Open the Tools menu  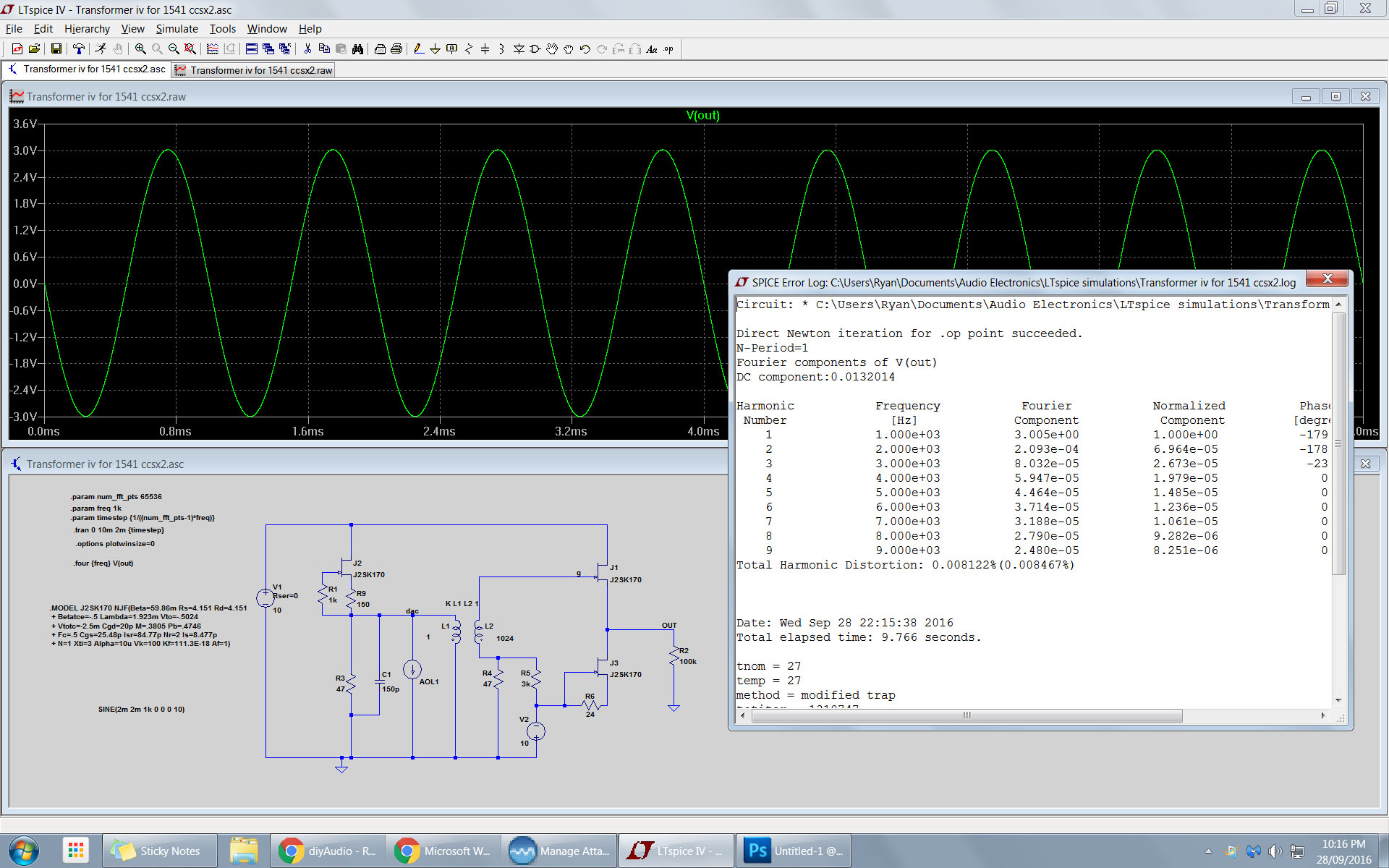(x=223, y=29)
